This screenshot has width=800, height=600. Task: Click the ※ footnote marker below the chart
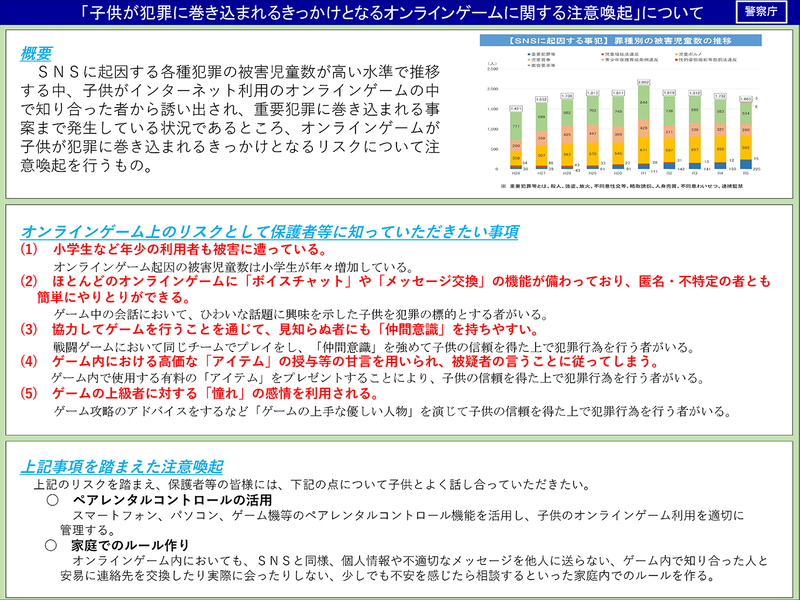[503, 184]
